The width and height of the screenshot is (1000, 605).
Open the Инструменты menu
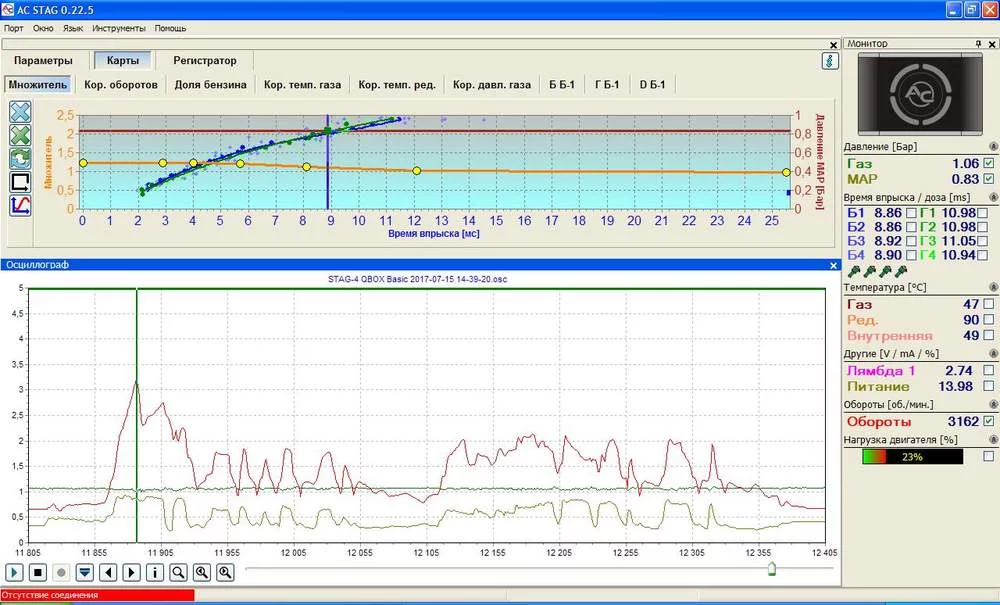click(x=119, y=28)
